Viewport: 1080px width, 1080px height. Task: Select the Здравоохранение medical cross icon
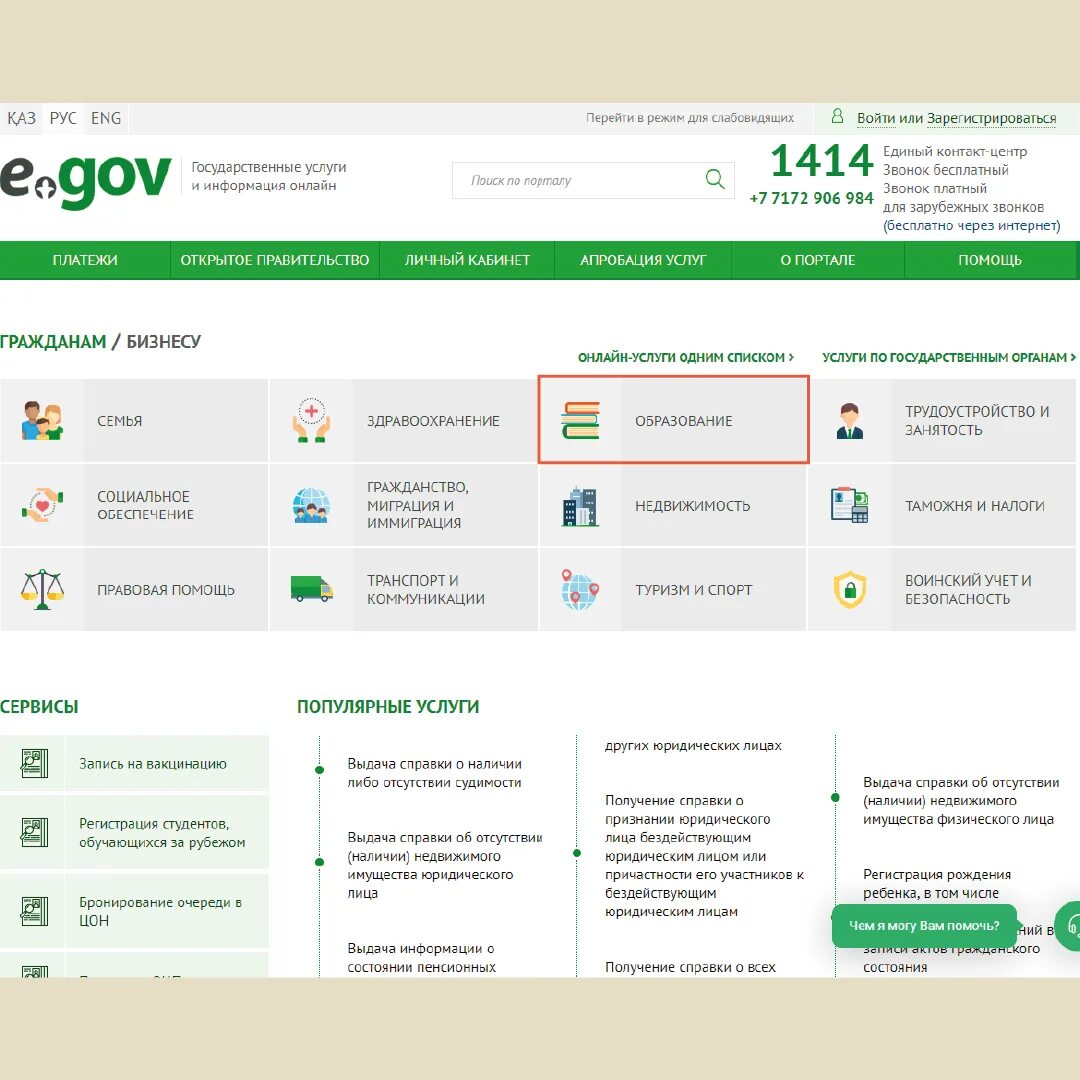(311, 420)
